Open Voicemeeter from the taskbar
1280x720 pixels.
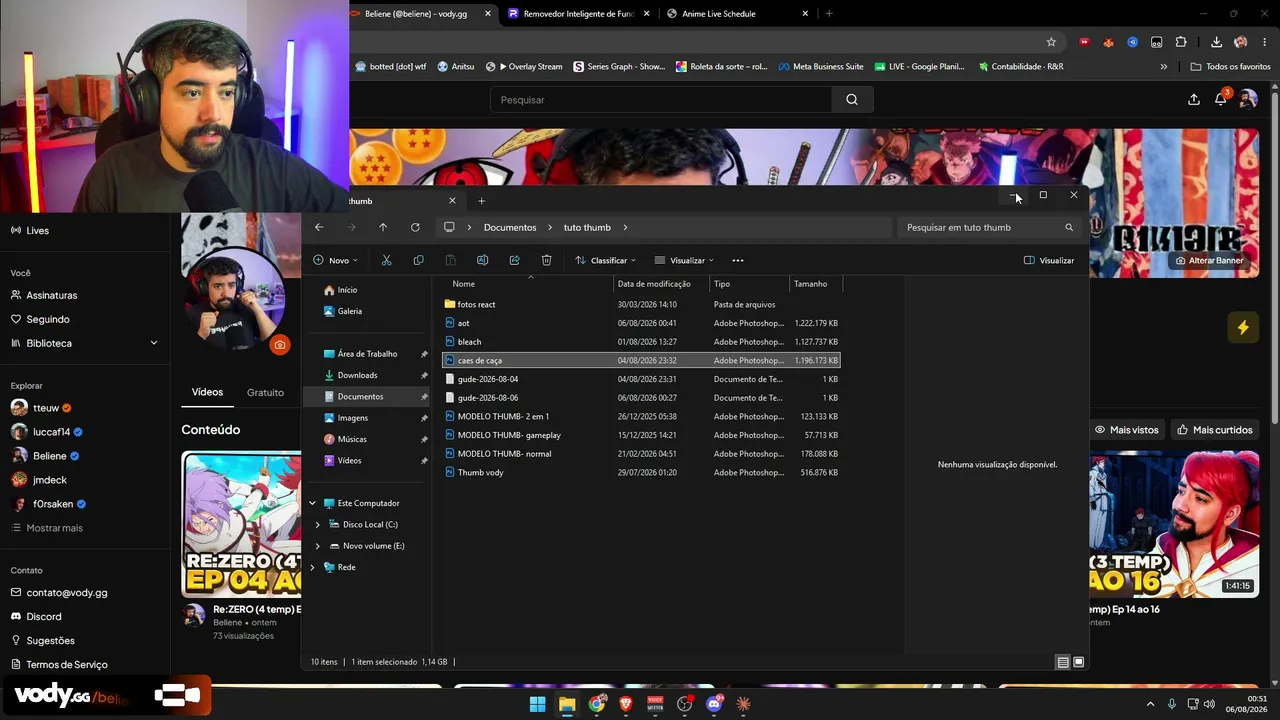coord(655,704)
